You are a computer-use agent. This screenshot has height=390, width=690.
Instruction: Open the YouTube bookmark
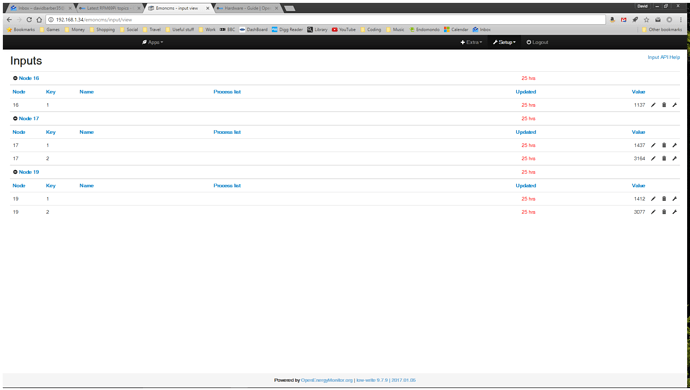(x=344, y=29)
